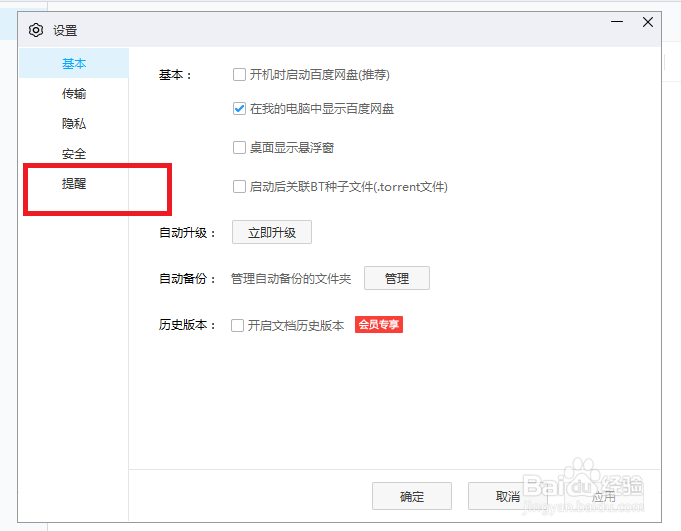The image size is (681, 531).
Task: Select the 安全 settings tab
Action: tap(74, 154)
